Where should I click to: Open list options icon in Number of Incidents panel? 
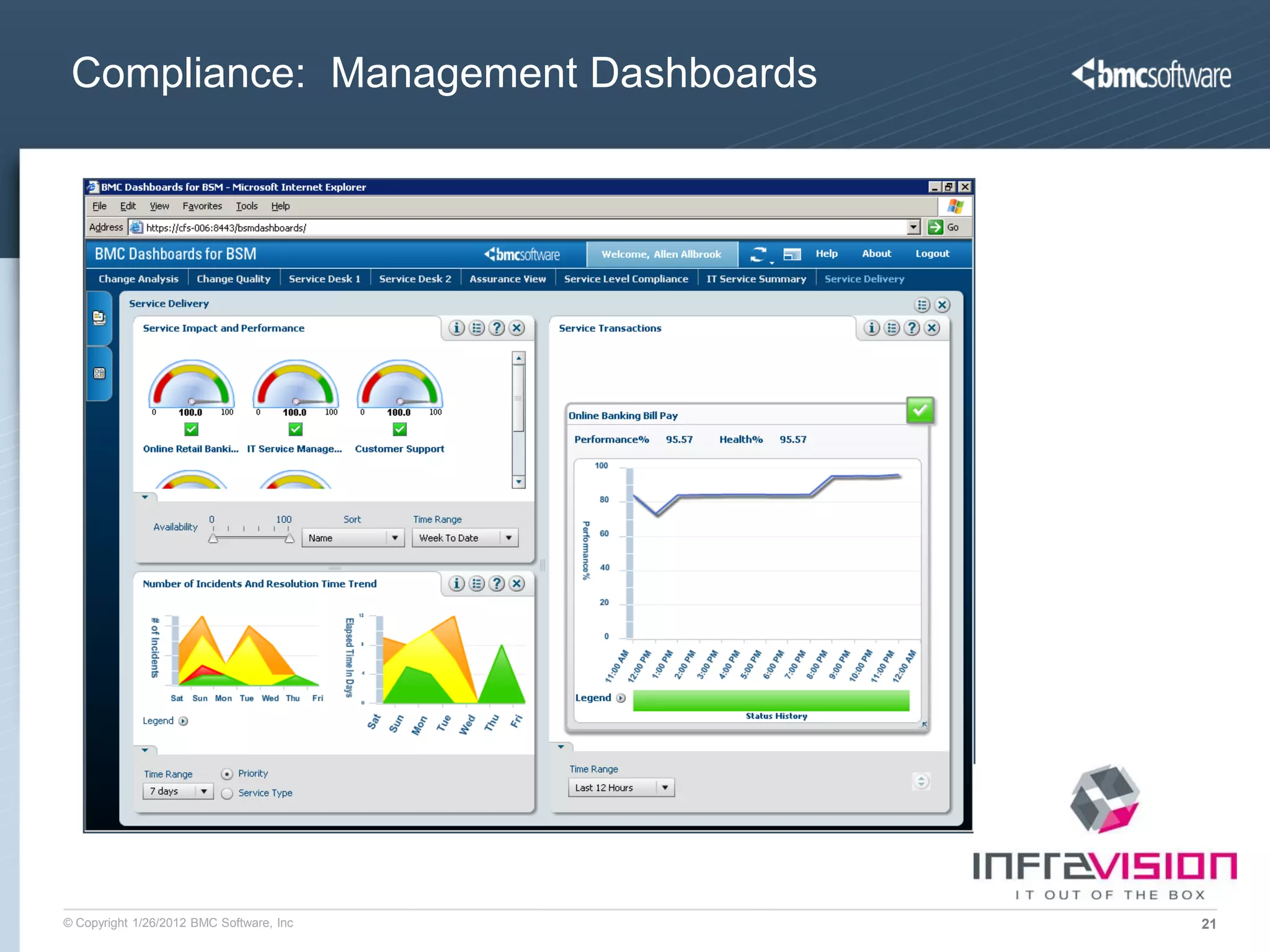point(476,583)
